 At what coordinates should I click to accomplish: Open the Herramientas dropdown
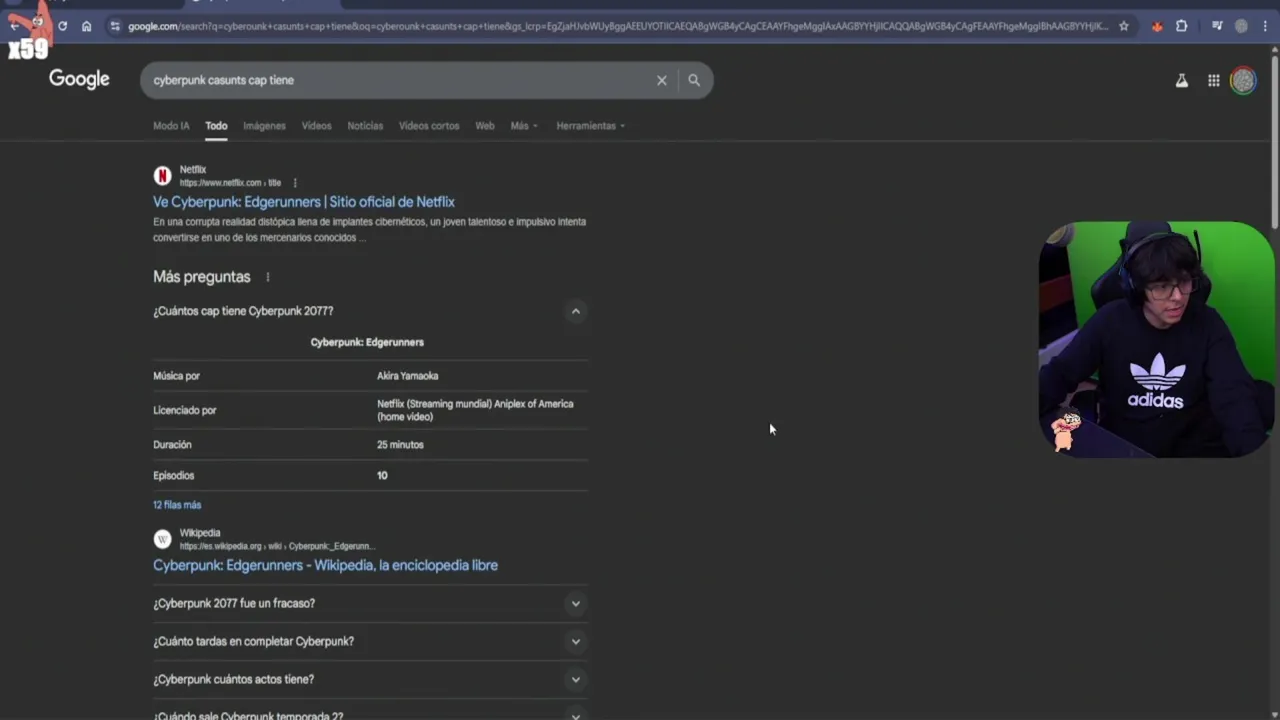pyautogui.click(x=590, y=126)
